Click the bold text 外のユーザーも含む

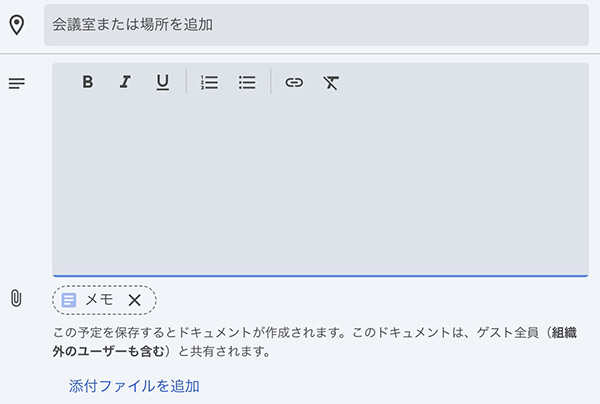[x=109, y=351]
